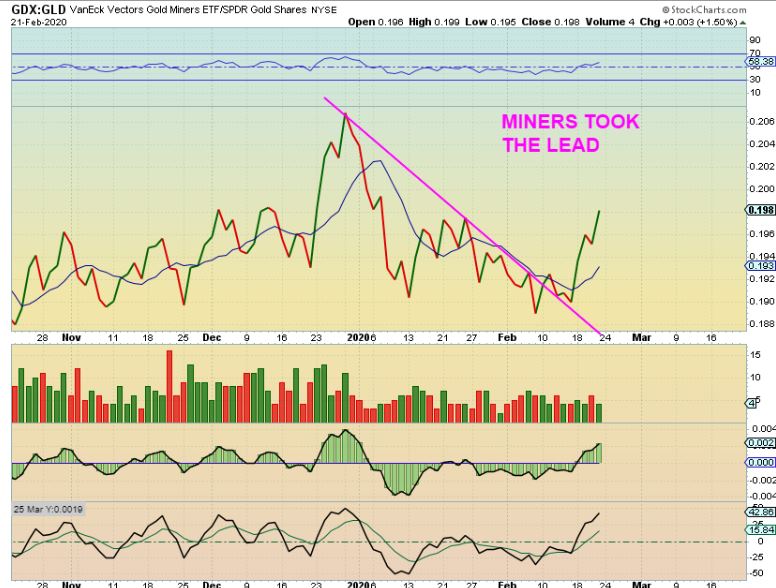Click the Feb label on main chart date axis

[x=507, y=338]
